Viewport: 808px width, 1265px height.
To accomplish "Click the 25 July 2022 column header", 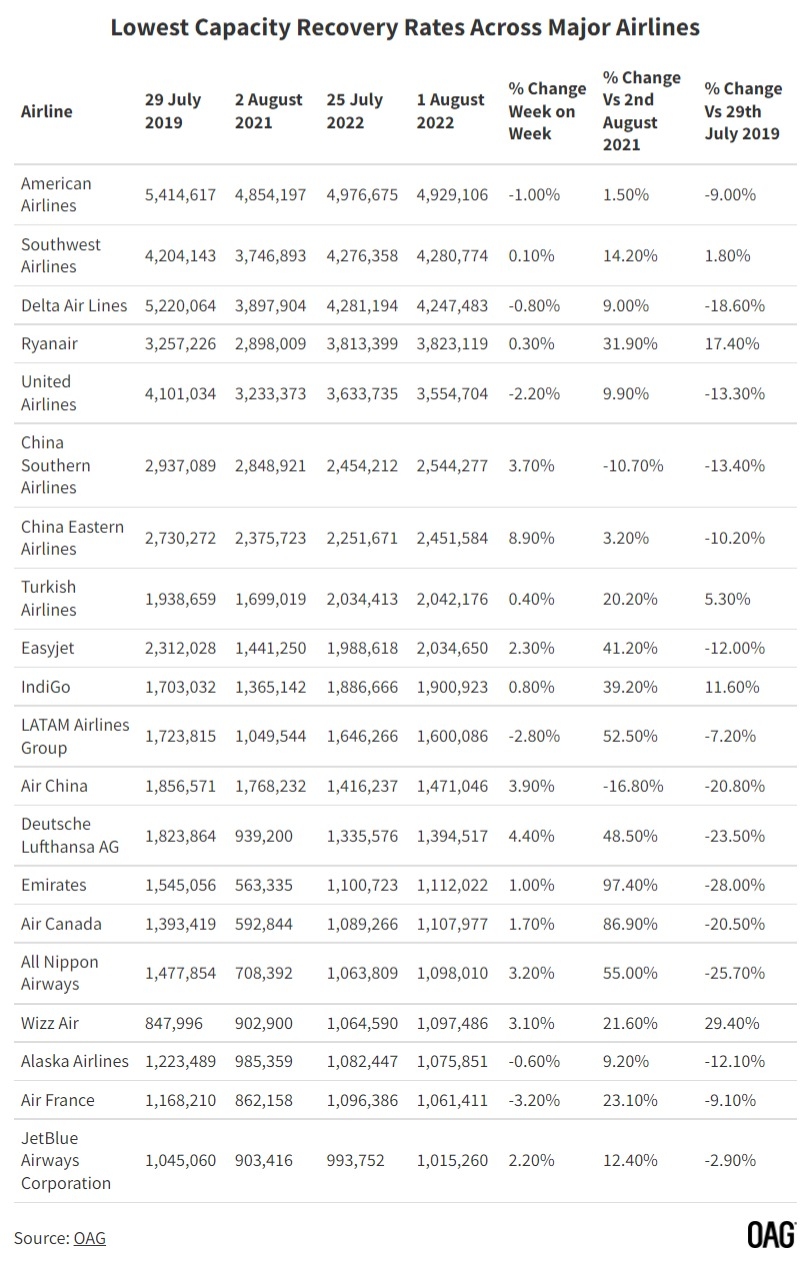I will coord(355,111).
